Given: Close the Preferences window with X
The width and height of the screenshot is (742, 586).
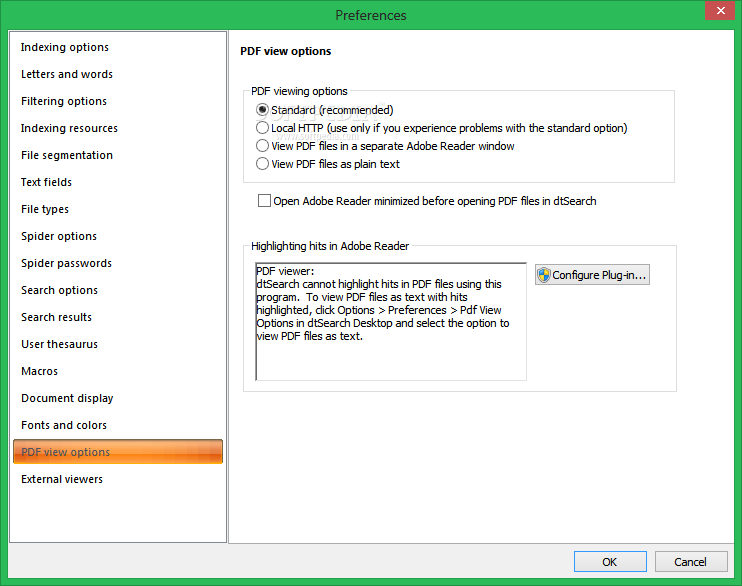Looking at the screenshot, I should 720,10.
